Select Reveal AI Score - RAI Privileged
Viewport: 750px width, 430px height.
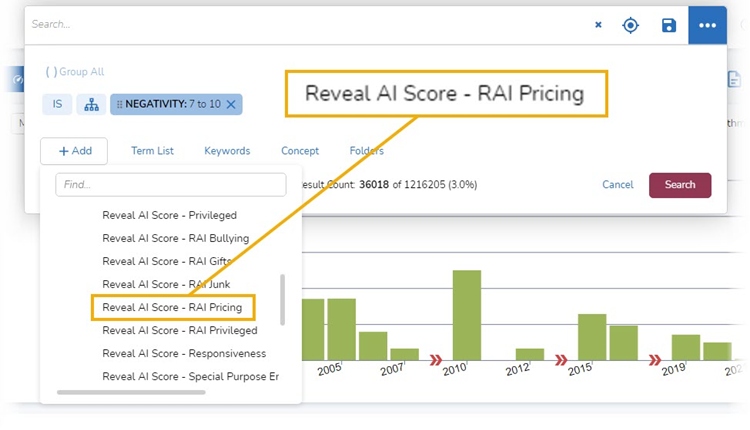tap(180, 330)
